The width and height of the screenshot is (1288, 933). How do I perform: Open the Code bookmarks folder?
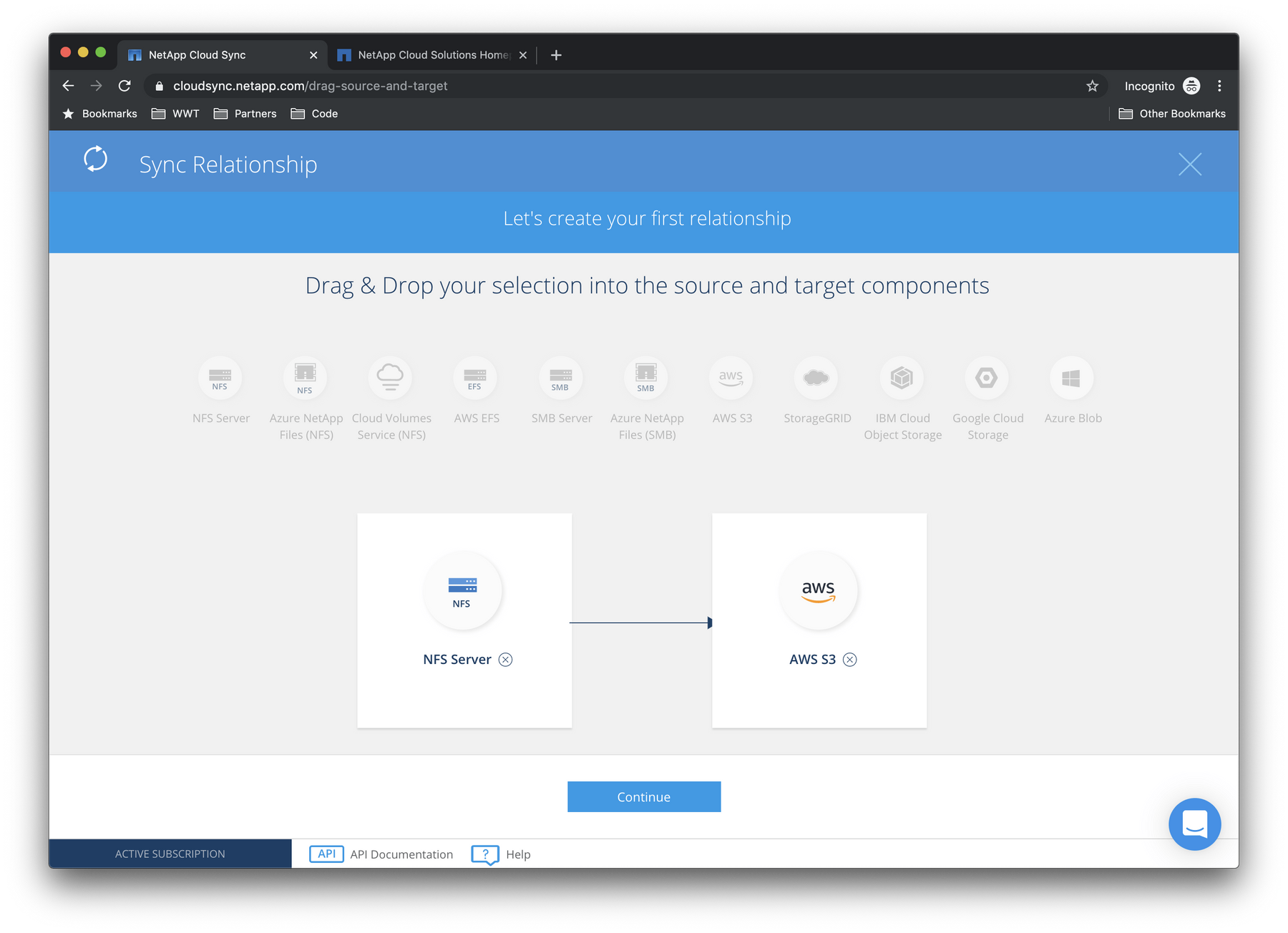tap(314, 114)
